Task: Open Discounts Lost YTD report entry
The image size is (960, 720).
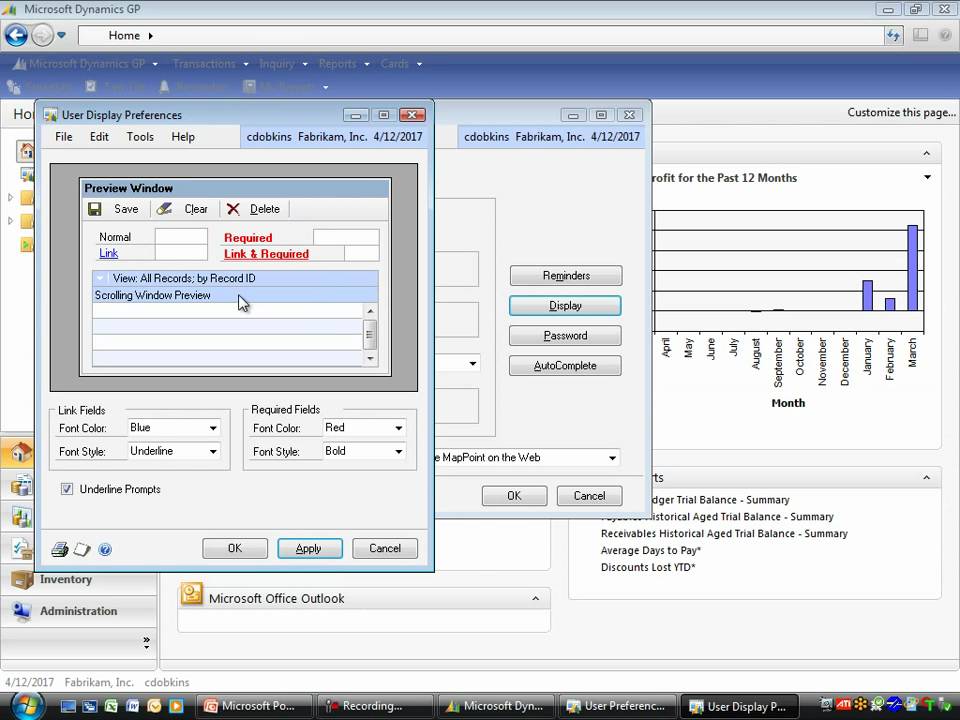Action: click(x=648, y=568)
